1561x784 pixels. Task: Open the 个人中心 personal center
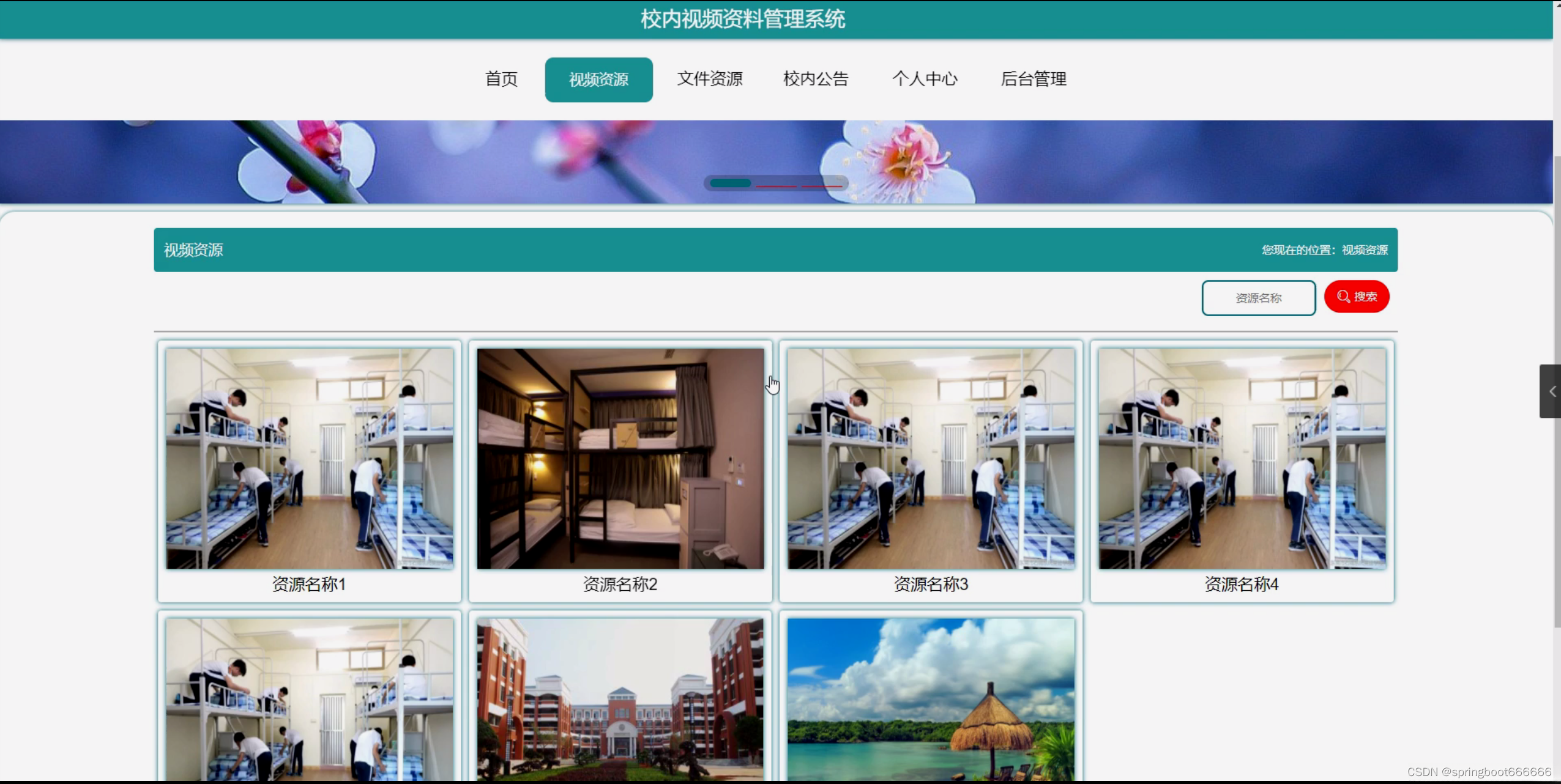point(925,80)
